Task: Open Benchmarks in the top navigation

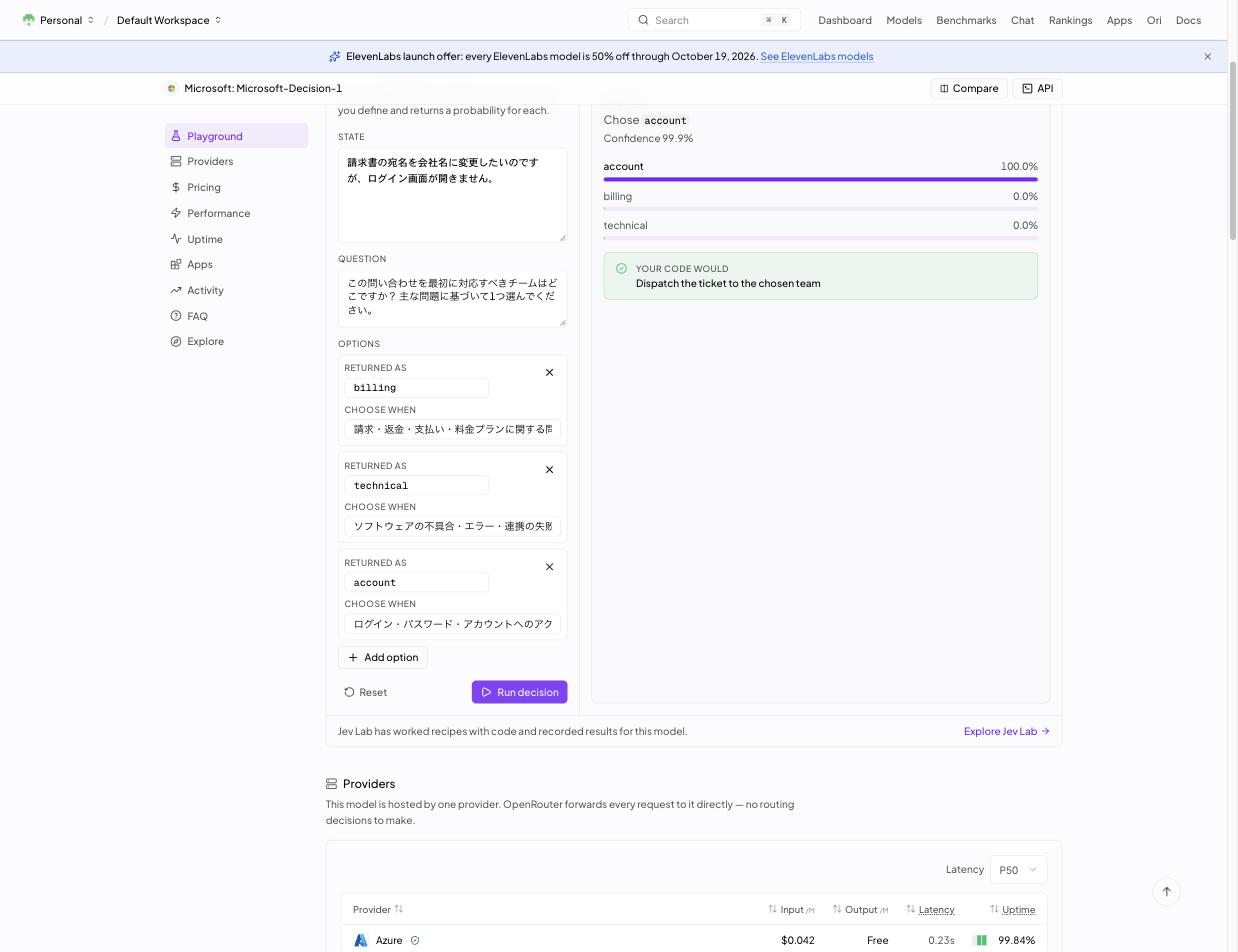Action: [966, 20]
